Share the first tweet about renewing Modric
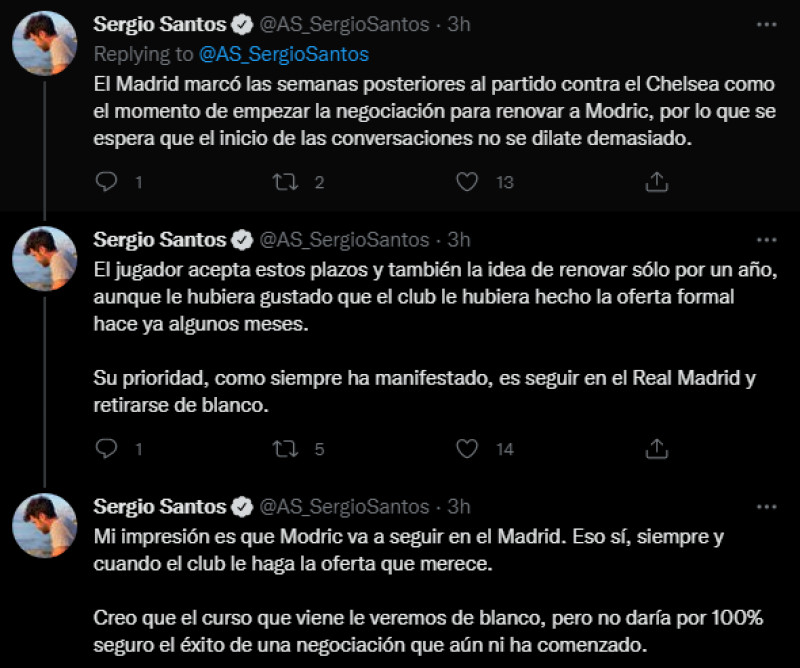800x668 pixels. click(657, 181)
